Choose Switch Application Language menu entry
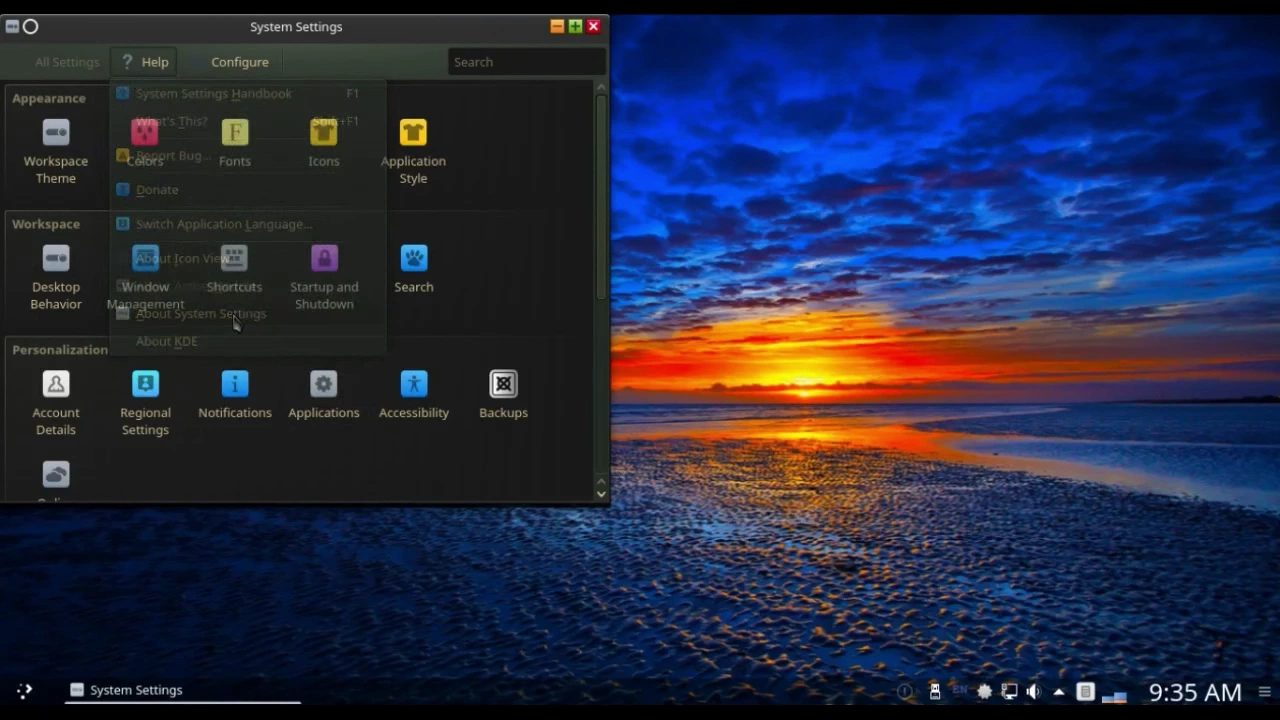The height and width of the screenshot is (720, 1280). point(247,224)
